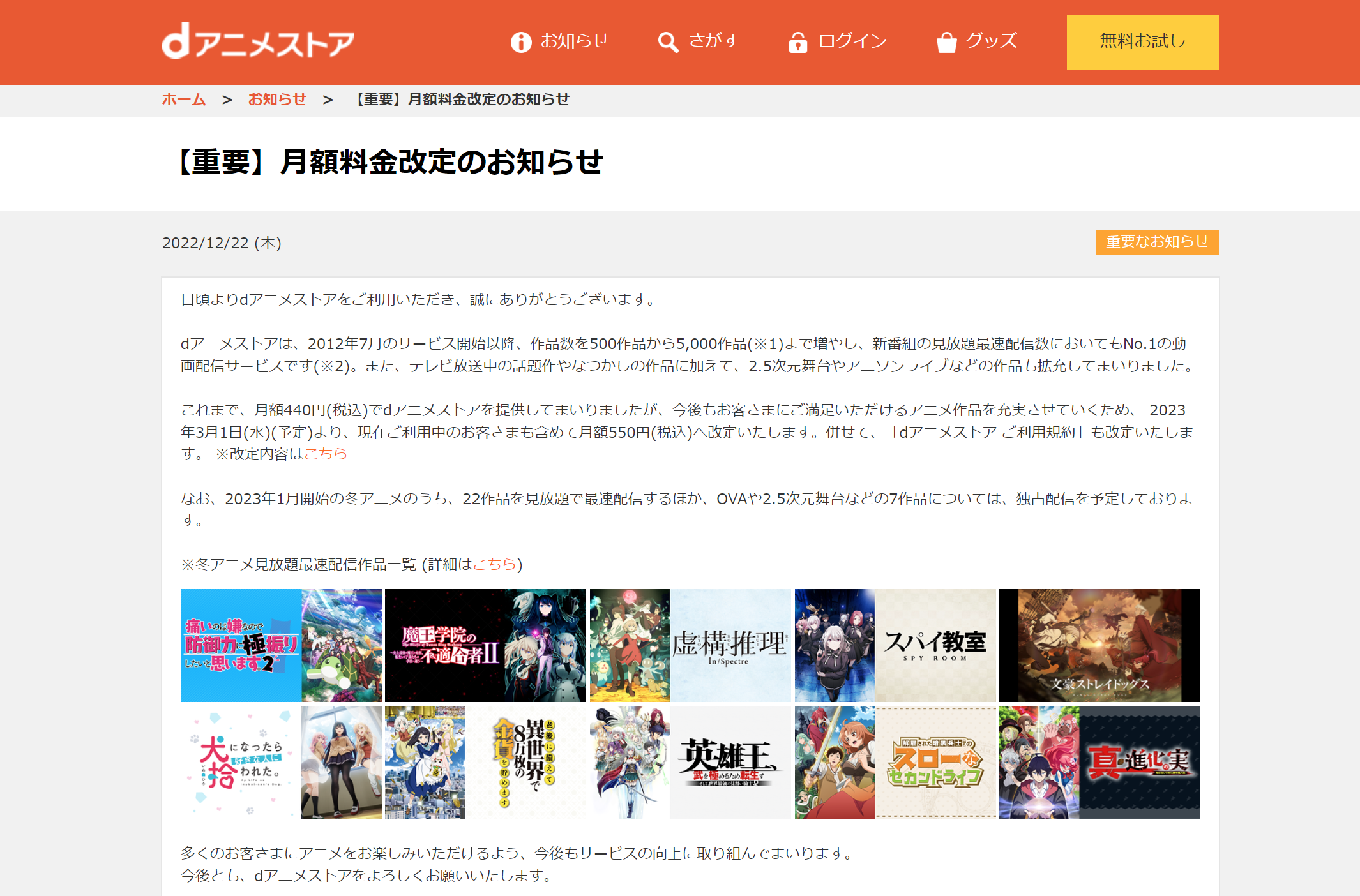Open 犬になったら好きな人に拾われた banner
Screen dimensions: 1360x896
tap(281, 762)
